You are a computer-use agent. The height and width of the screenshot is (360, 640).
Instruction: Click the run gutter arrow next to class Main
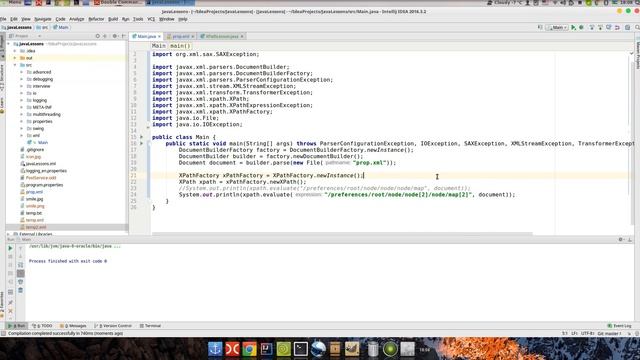[x=142, y=137]
